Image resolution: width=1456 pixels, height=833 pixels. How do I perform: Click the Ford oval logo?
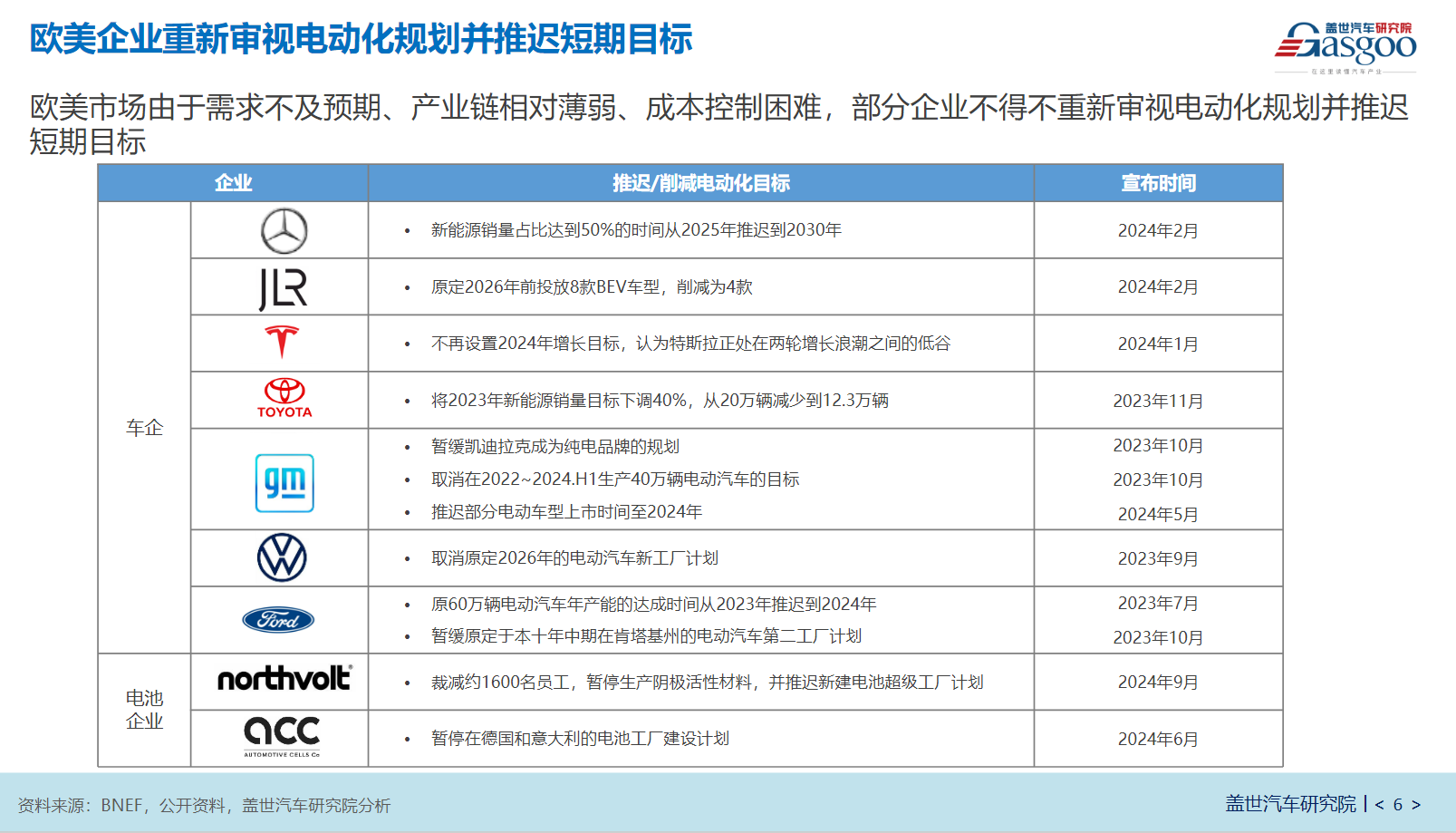click(x=278, y=620)
